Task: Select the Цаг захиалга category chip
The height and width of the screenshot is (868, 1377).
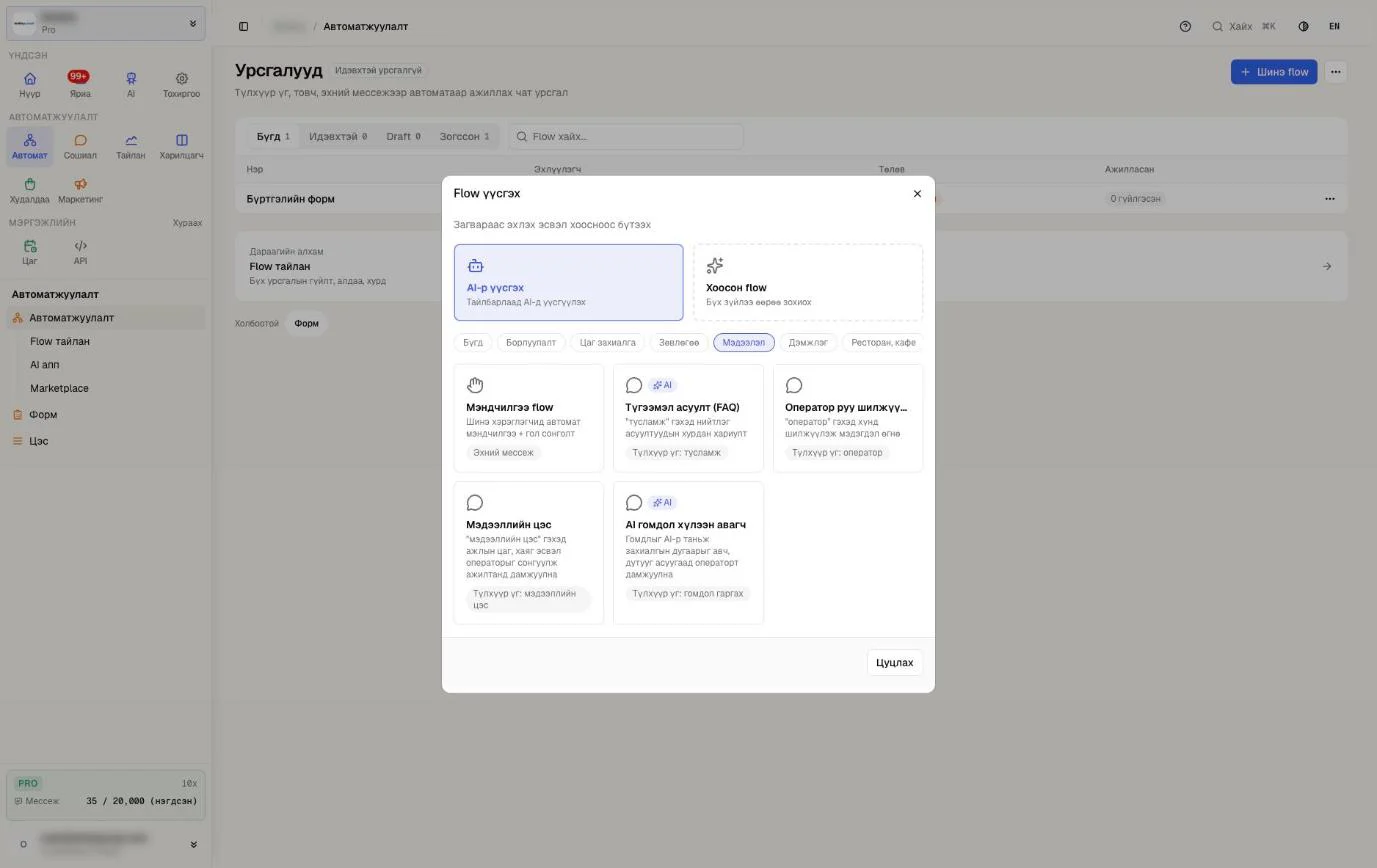Action: pyautogui.click(x=608, y=342)
